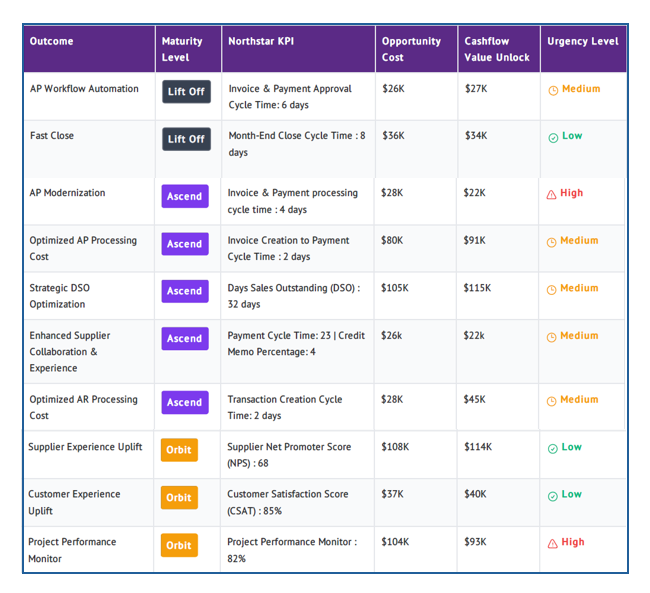This screenshot has height=593, width=650.
Task: Click the Month-End Close Cycle Time KPI
Action: coord(297,144)
